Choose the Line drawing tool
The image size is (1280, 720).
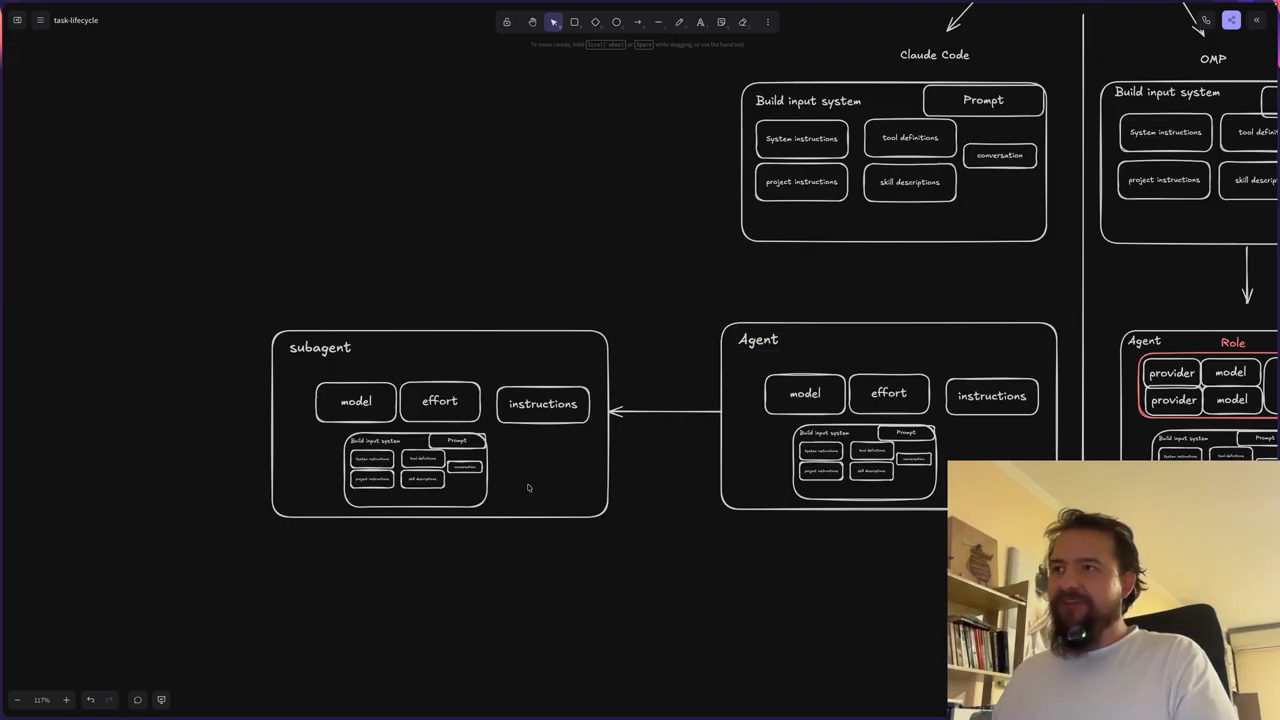click(658, 22)
